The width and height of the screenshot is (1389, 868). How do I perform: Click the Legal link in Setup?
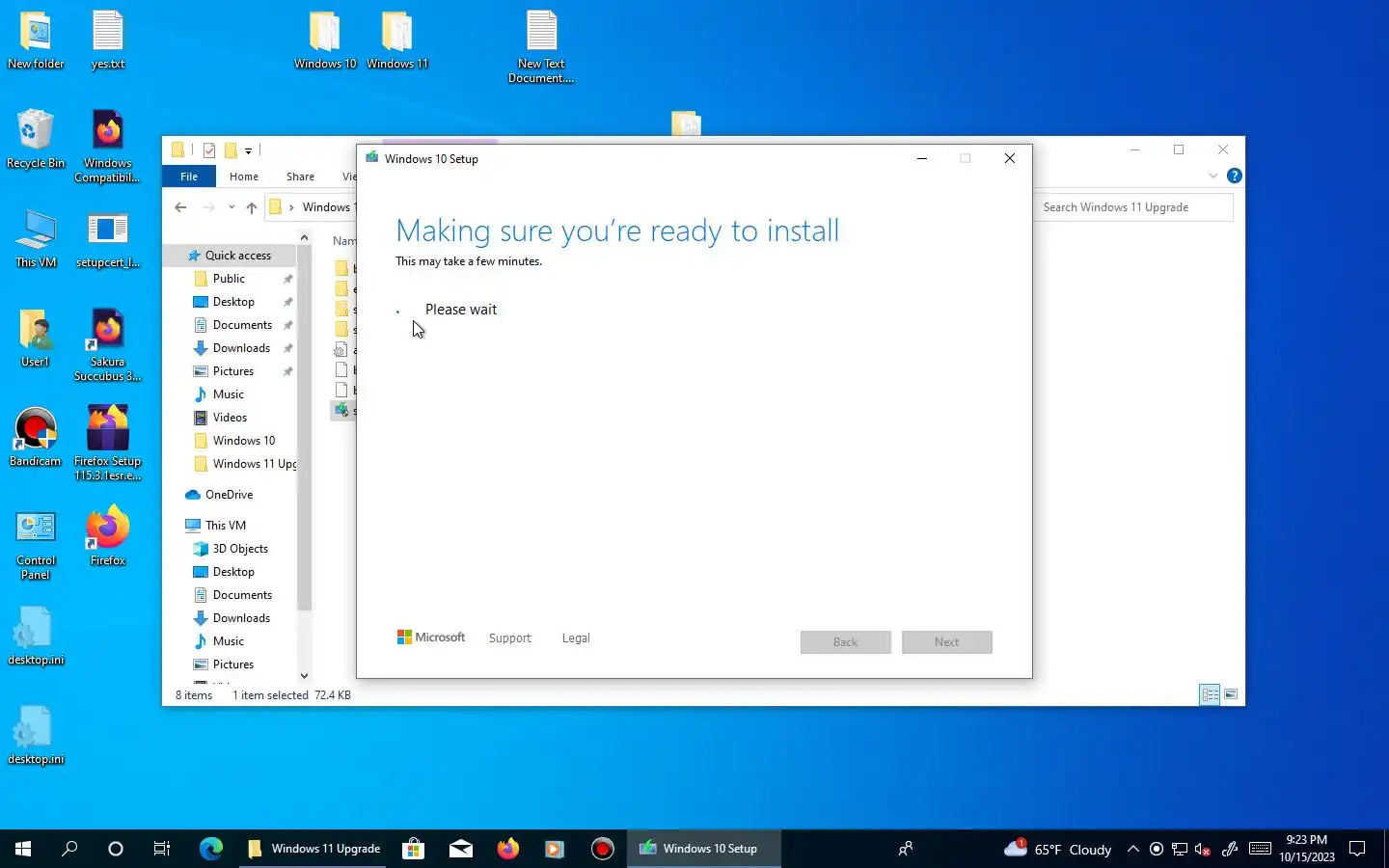click(x=576, y=638)
